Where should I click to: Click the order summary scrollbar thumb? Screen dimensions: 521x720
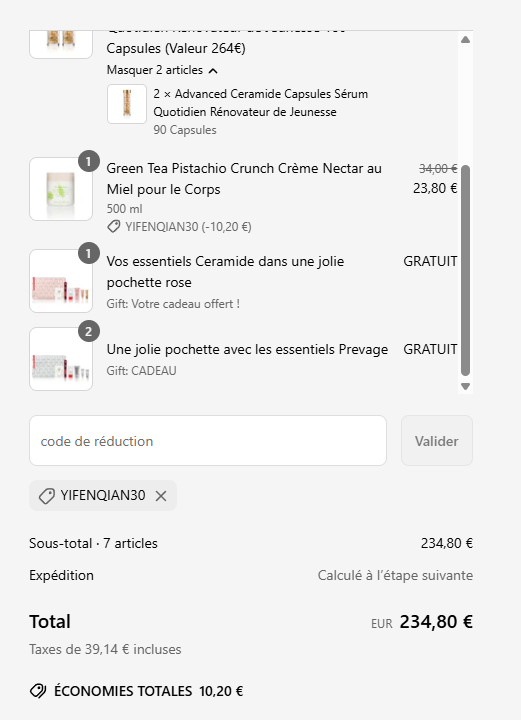click(x=465, y=271)
